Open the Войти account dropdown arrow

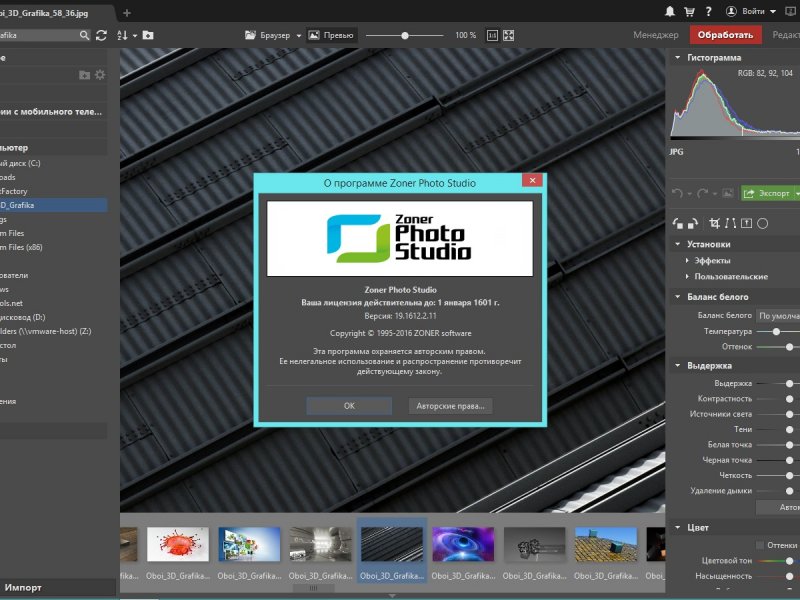point(773,11)
